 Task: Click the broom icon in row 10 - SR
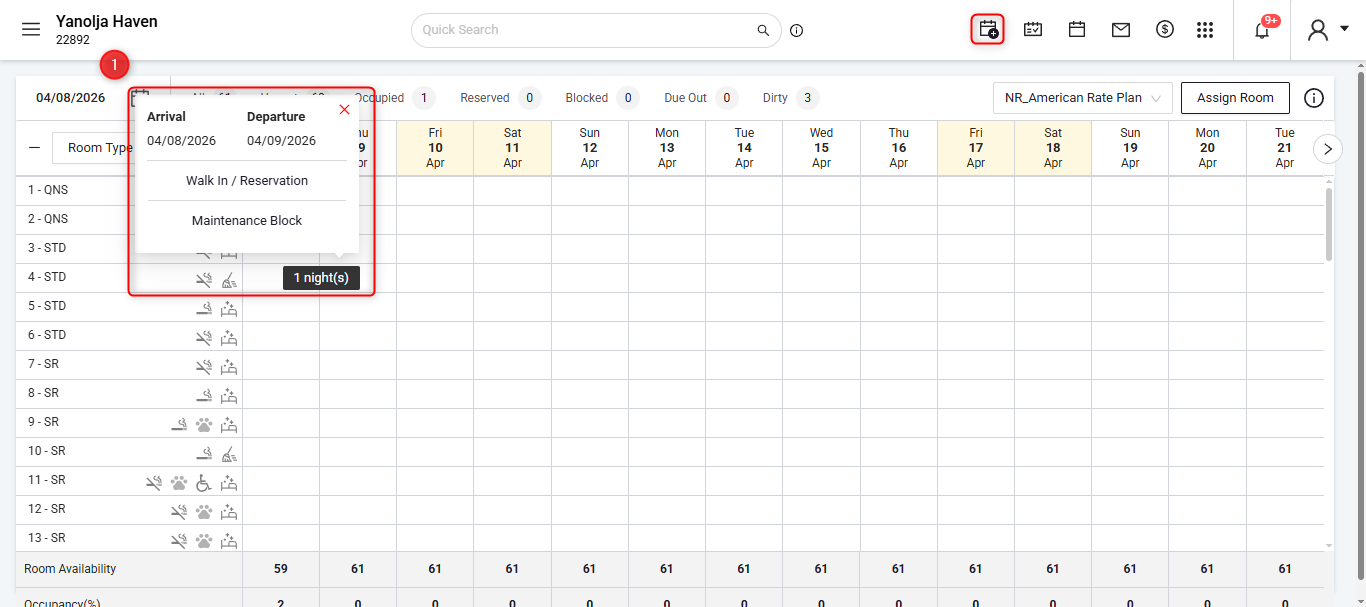(229, 454)
